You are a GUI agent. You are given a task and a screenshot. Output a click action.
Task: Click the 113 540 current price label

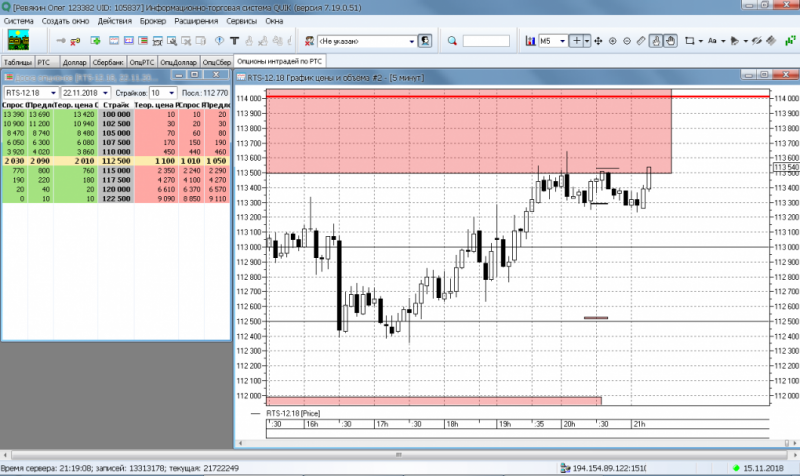pos(786,167)
